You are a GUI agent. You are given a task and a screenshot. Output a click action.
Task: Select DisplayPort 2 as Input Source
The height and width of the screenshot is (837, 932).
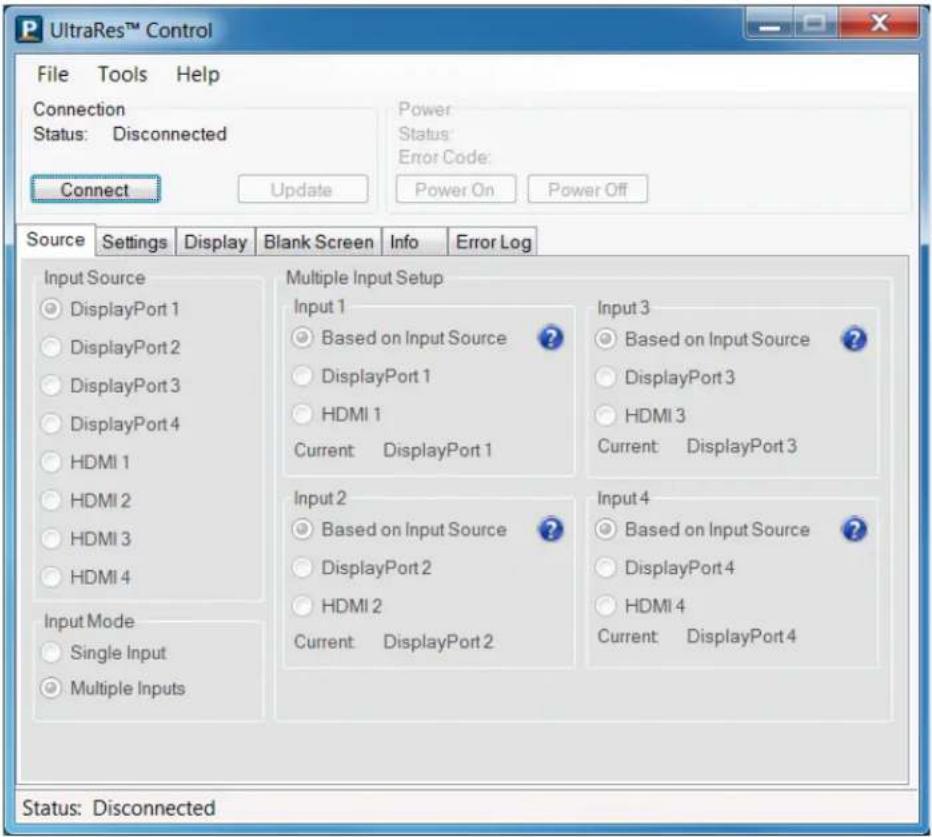(x=51, y=347)
